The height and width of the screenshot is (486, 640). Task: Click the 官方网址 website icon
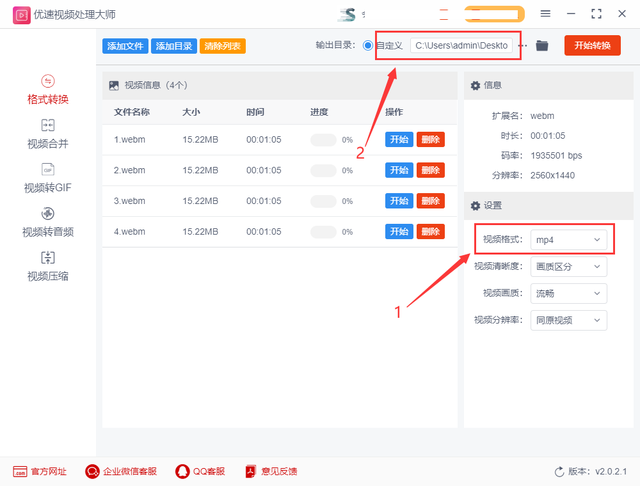tap(20, 471)
